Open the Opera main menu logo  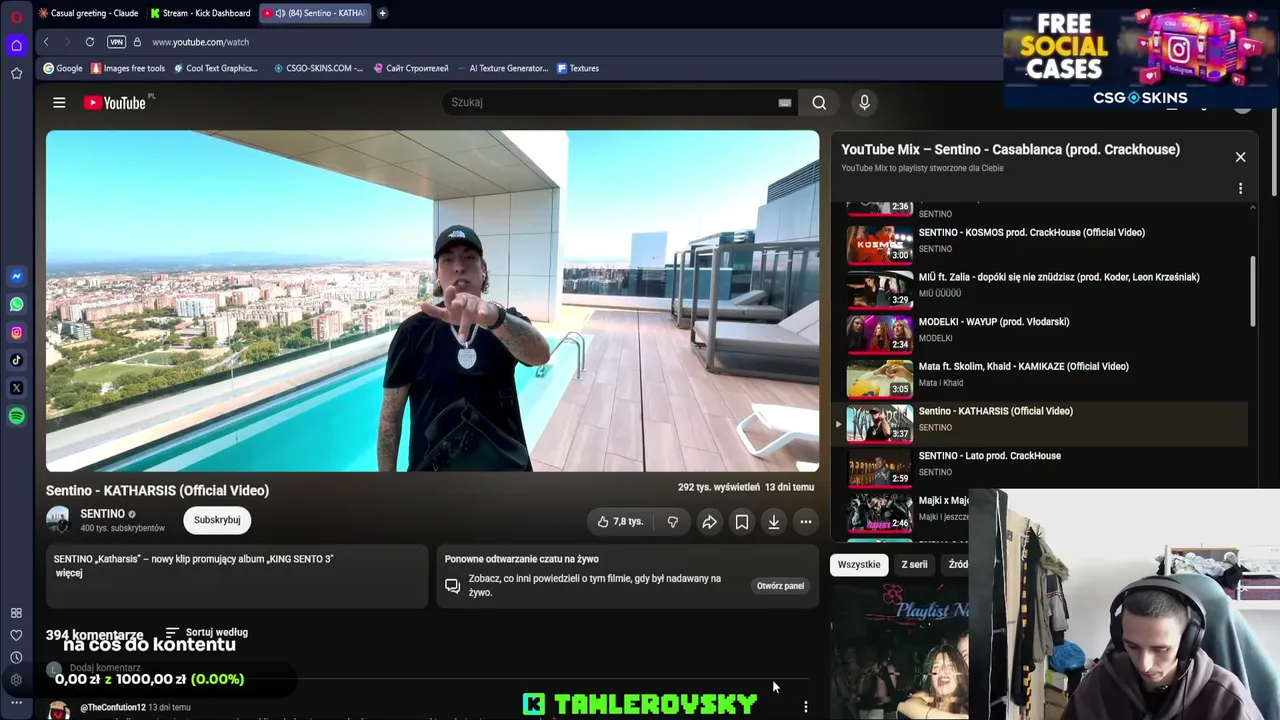click(16, 17)
